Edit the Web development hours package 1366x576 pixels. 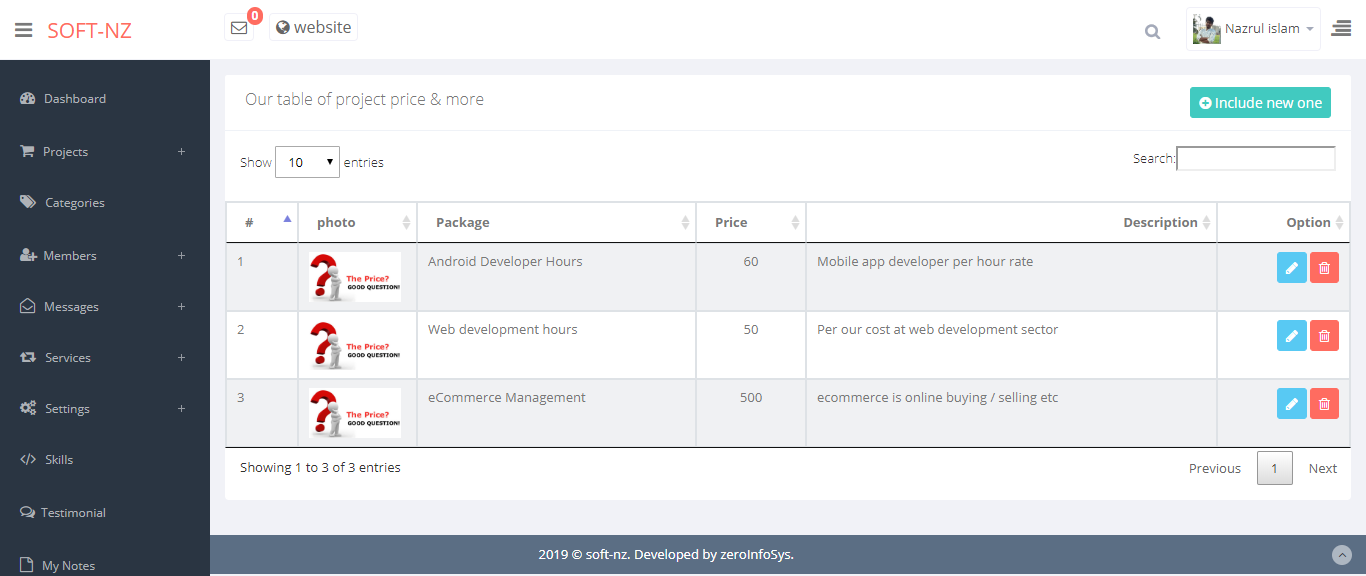click(x=1291, y=335)
